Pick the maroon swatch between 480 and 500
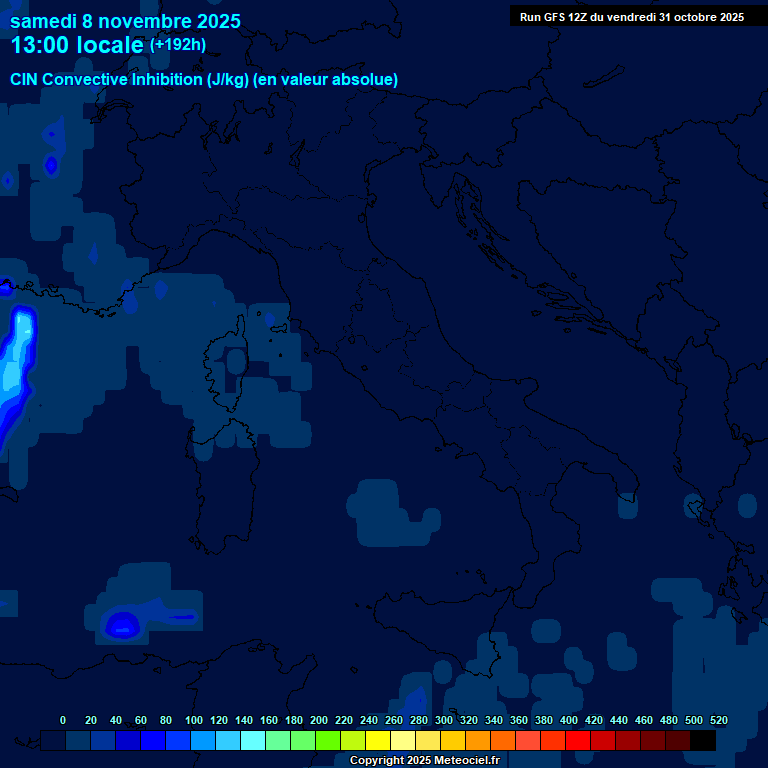The height and width of the screenshot is (768, 768). (x=677, y=740)
